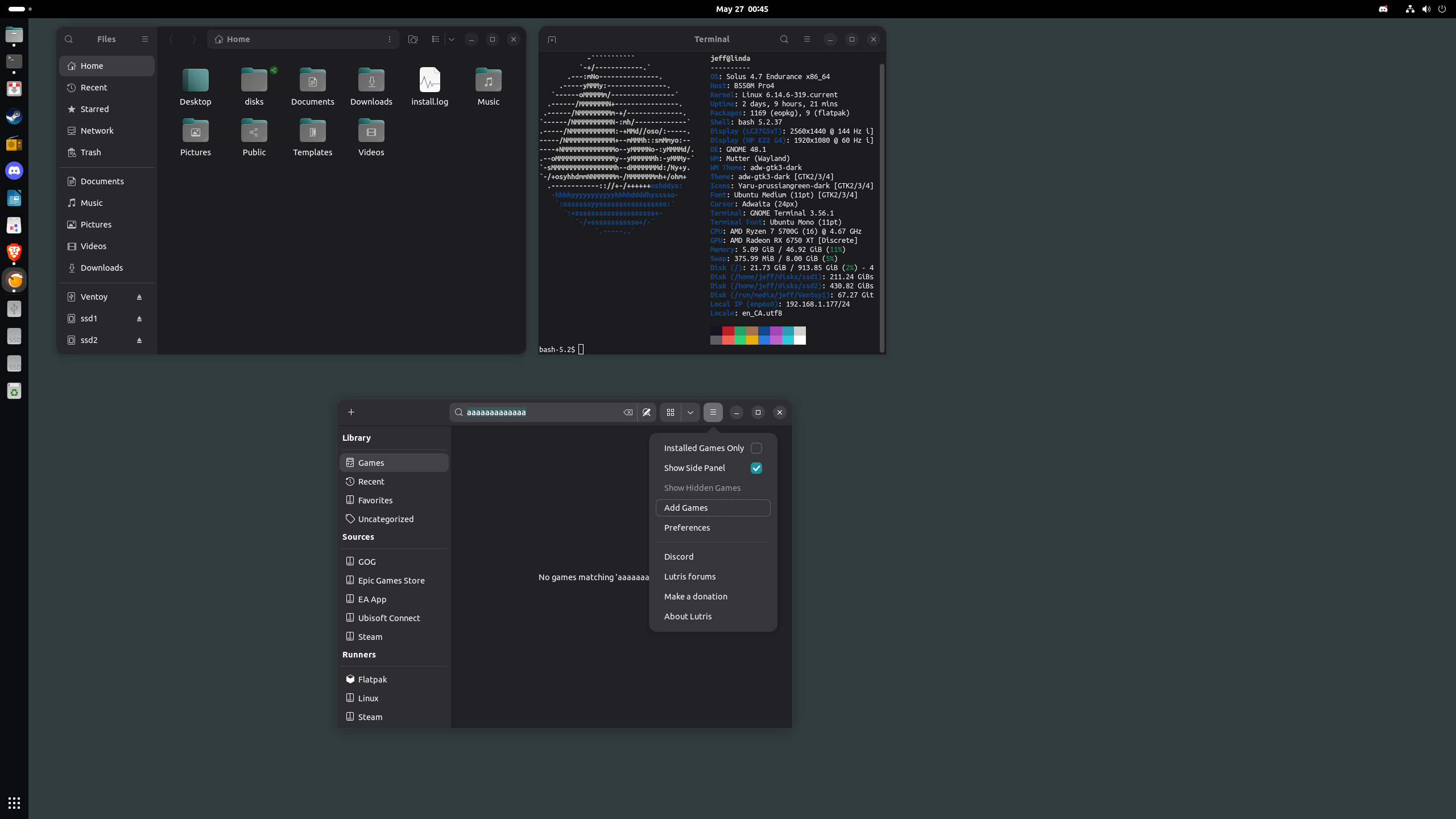Select Uncategorized in Lutris sidebar

click(394, 519)
